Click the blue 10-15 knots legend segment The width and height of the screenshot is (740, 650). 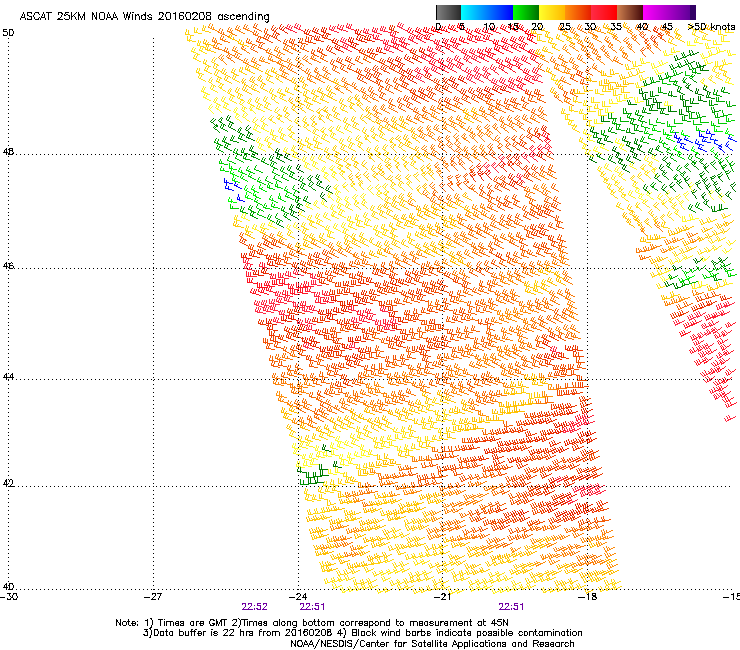(x=500, y=12)
